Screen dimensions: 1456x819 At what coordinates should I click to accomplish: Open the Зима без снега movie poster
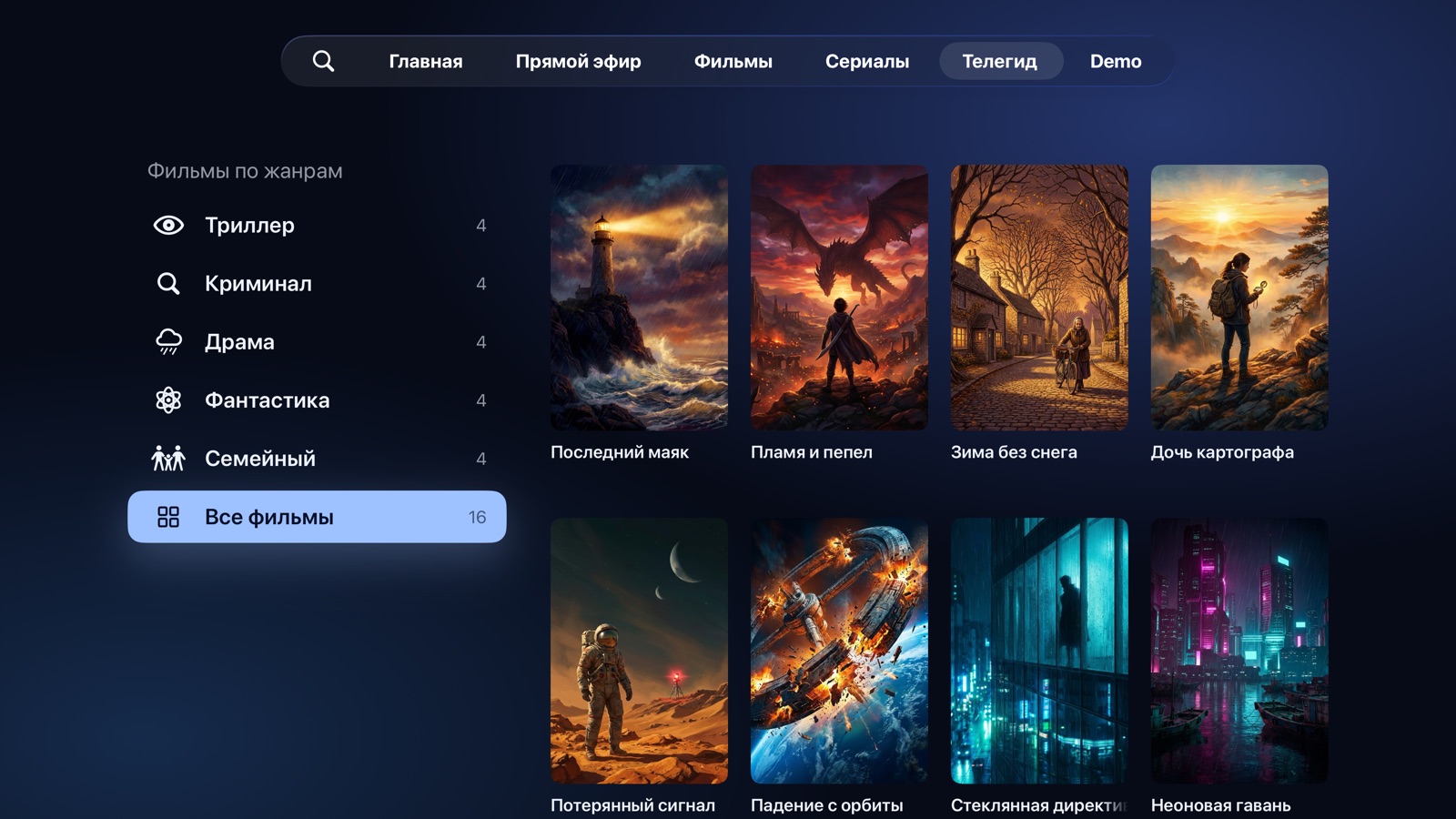1039,298
